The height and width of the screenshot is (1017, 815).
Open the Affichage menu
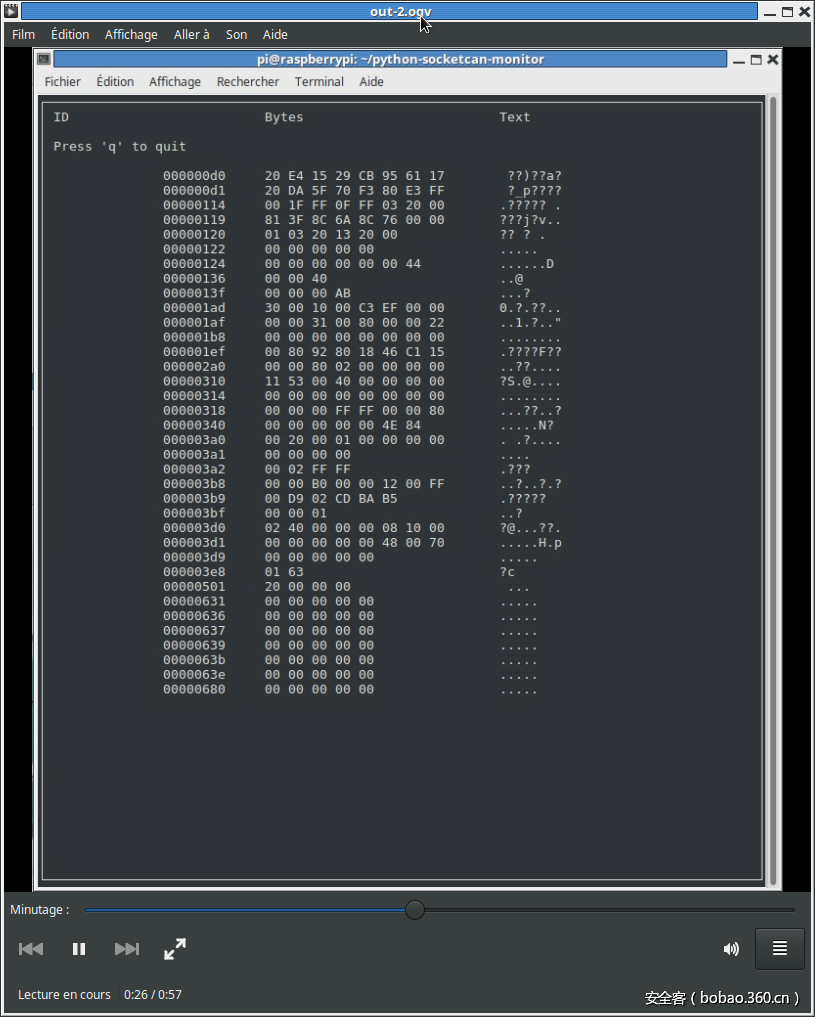[131, 34]
